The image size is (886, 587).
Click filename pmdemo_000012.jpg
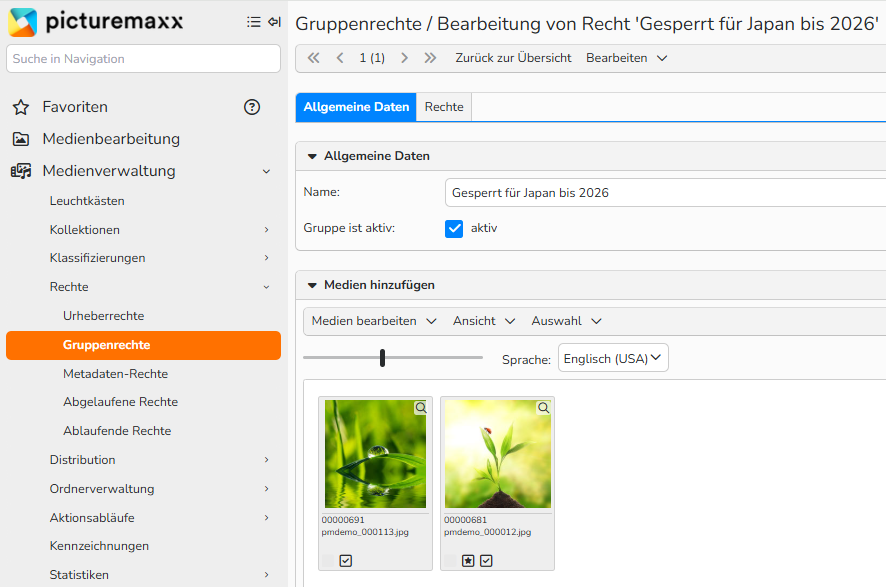coord(487,532)
